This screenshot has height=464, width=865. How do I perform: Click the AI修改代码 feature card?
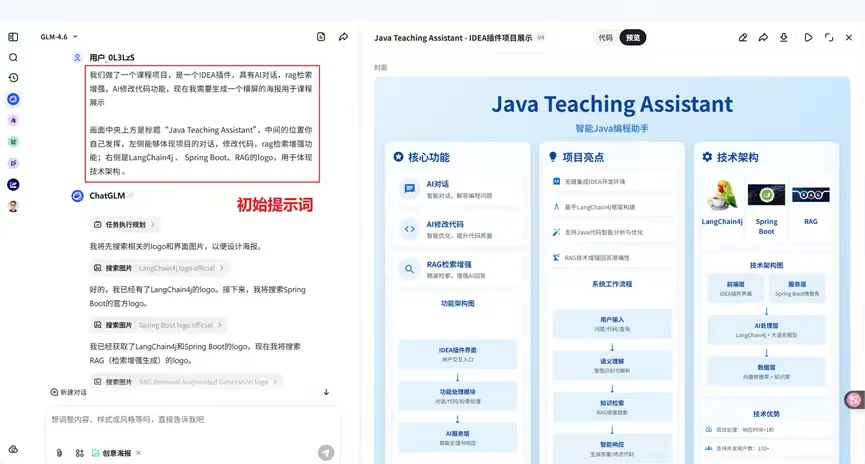458,230
